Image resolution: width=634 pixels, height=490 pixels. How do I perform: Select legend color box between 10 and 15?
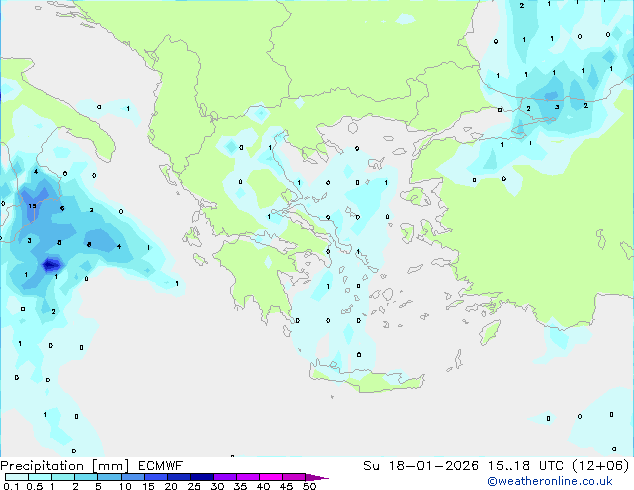pyautogui.click(x=133, y=477)
